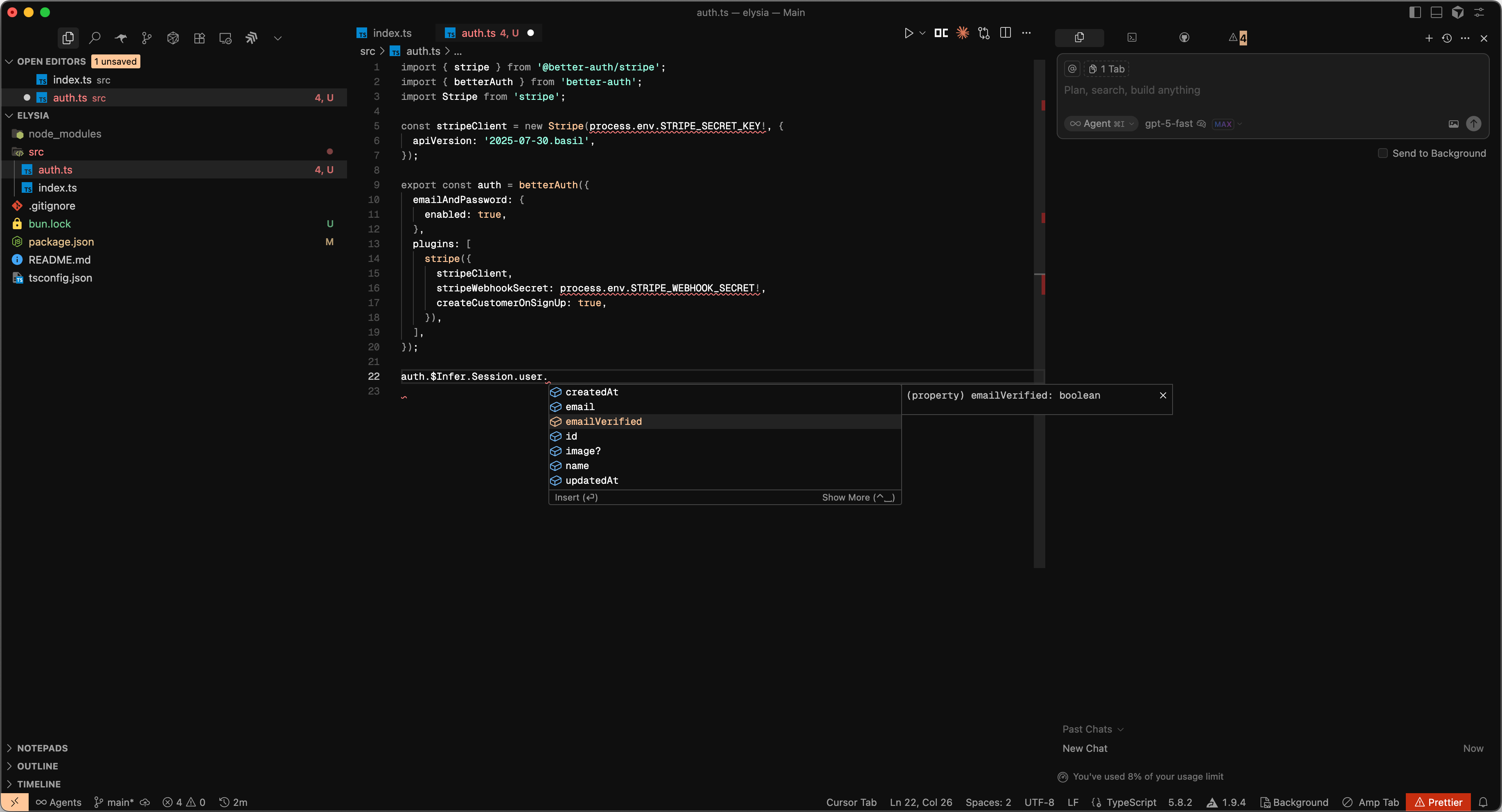Switch to the index.ts editor tab
Screen dimensions: 1502x812
392,33
